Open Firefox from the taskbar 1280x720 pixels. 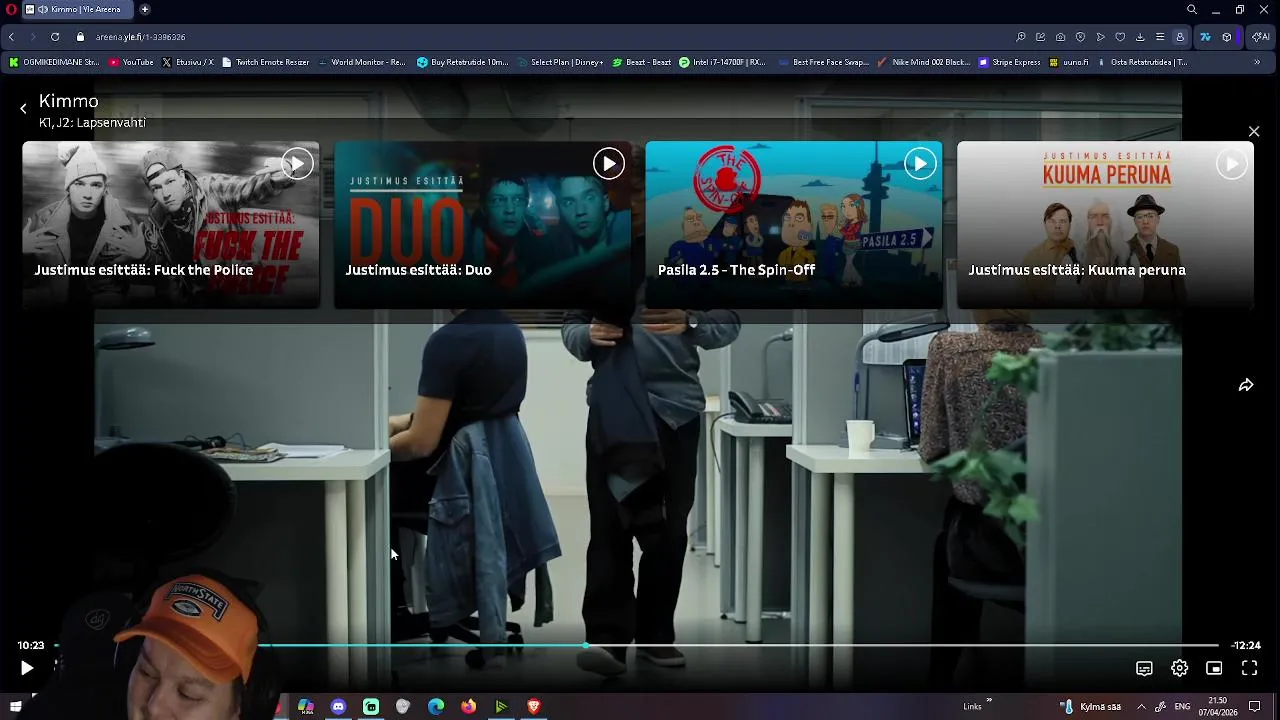(x=468, y=706)
